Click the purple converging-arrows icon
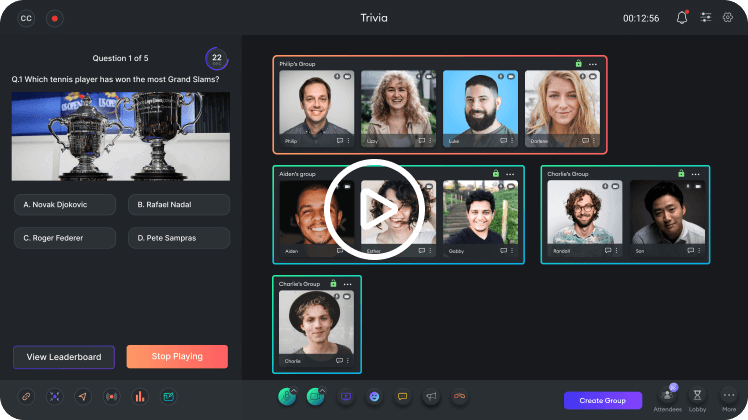 (x=55, y=397)
